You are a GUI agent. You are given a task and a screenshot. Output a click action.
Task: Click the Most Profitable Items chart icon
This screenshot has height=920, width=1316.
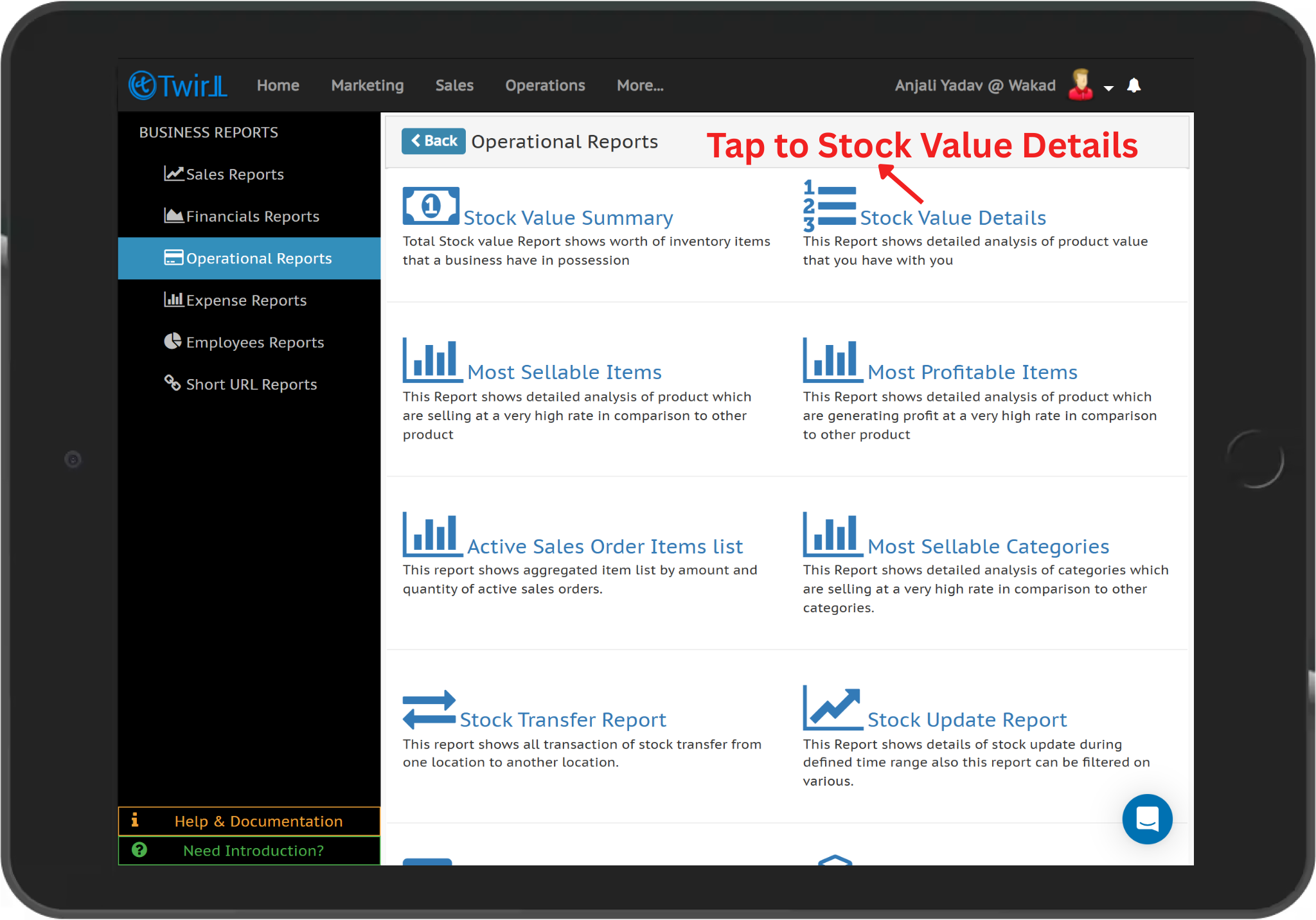(x=832, y=360)
